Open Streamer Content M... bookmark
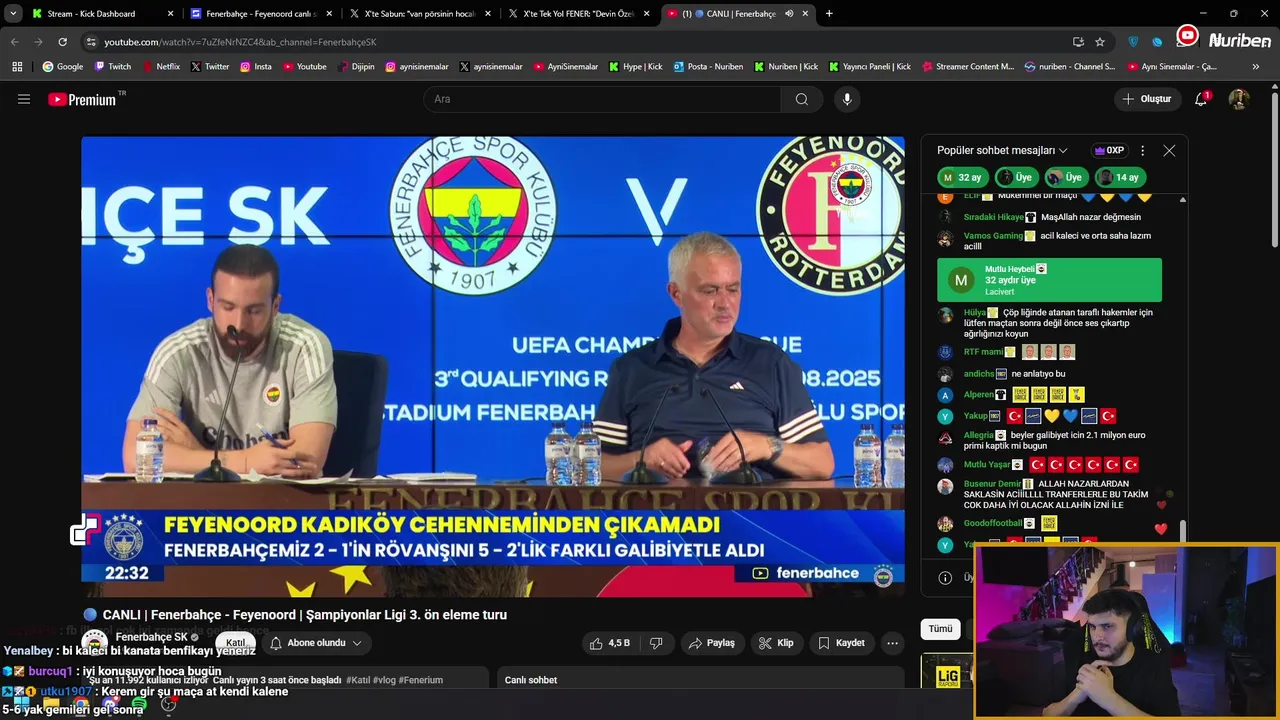 pos(968,67)
